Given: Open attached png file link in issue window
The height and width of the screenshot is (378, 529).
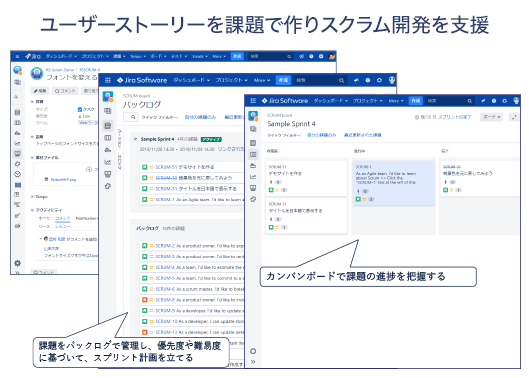Looking at the screenshot, I should (63, 180).
